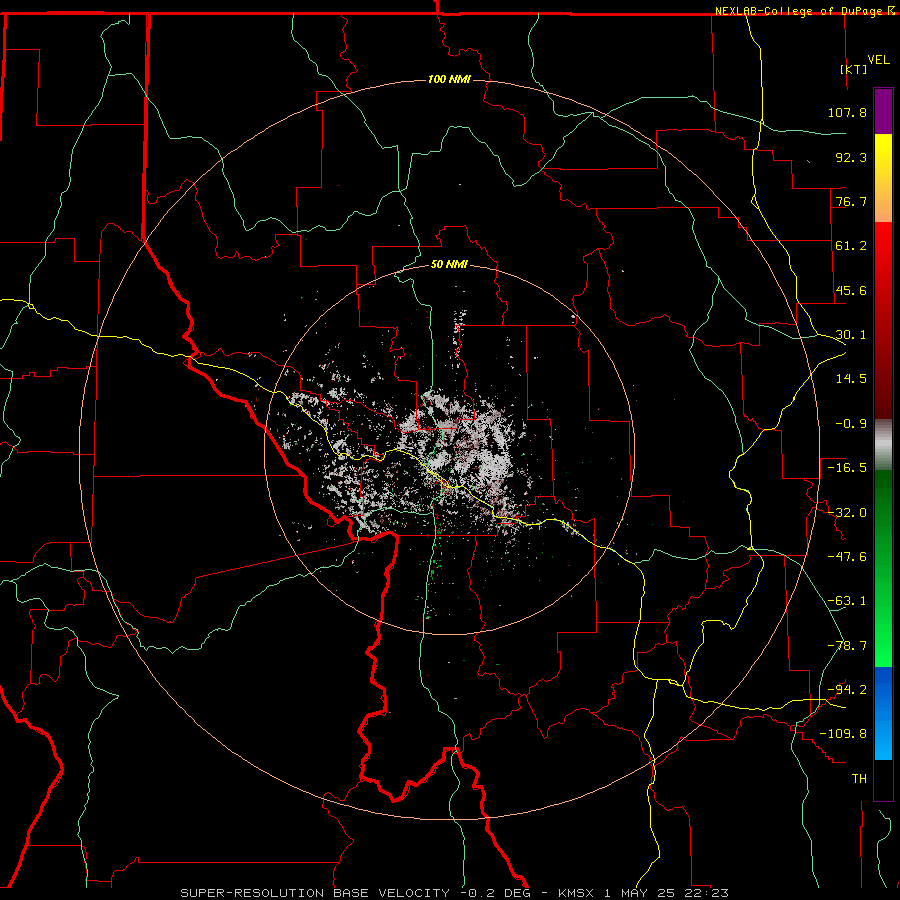Image resolution: width=900 pixels, height=900 pixels.
Task: Click the -109.8 velocity scale value
Action: [x=843, y=734]
